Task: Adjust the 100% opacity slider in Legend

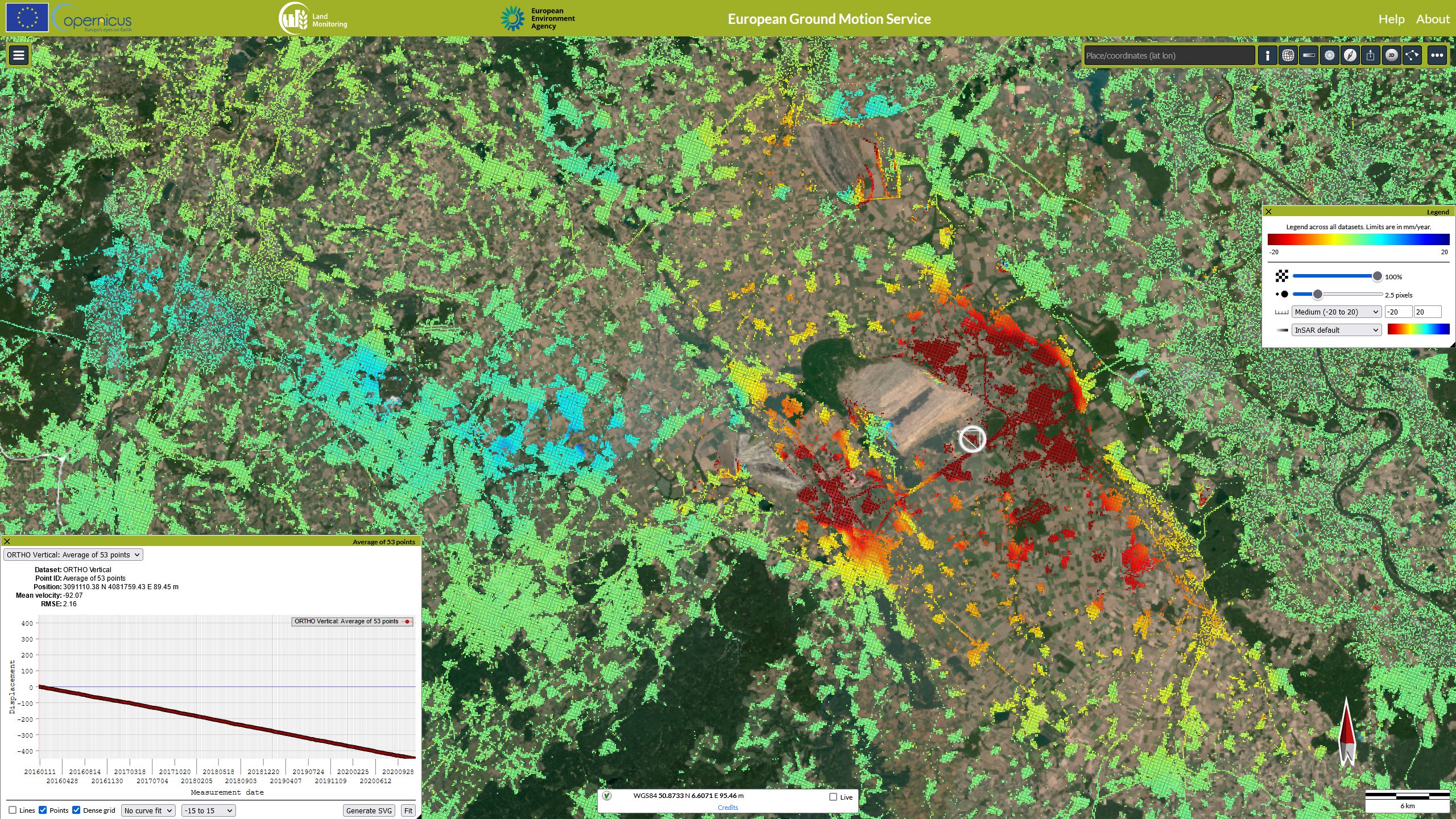Action: point(1377,276)
